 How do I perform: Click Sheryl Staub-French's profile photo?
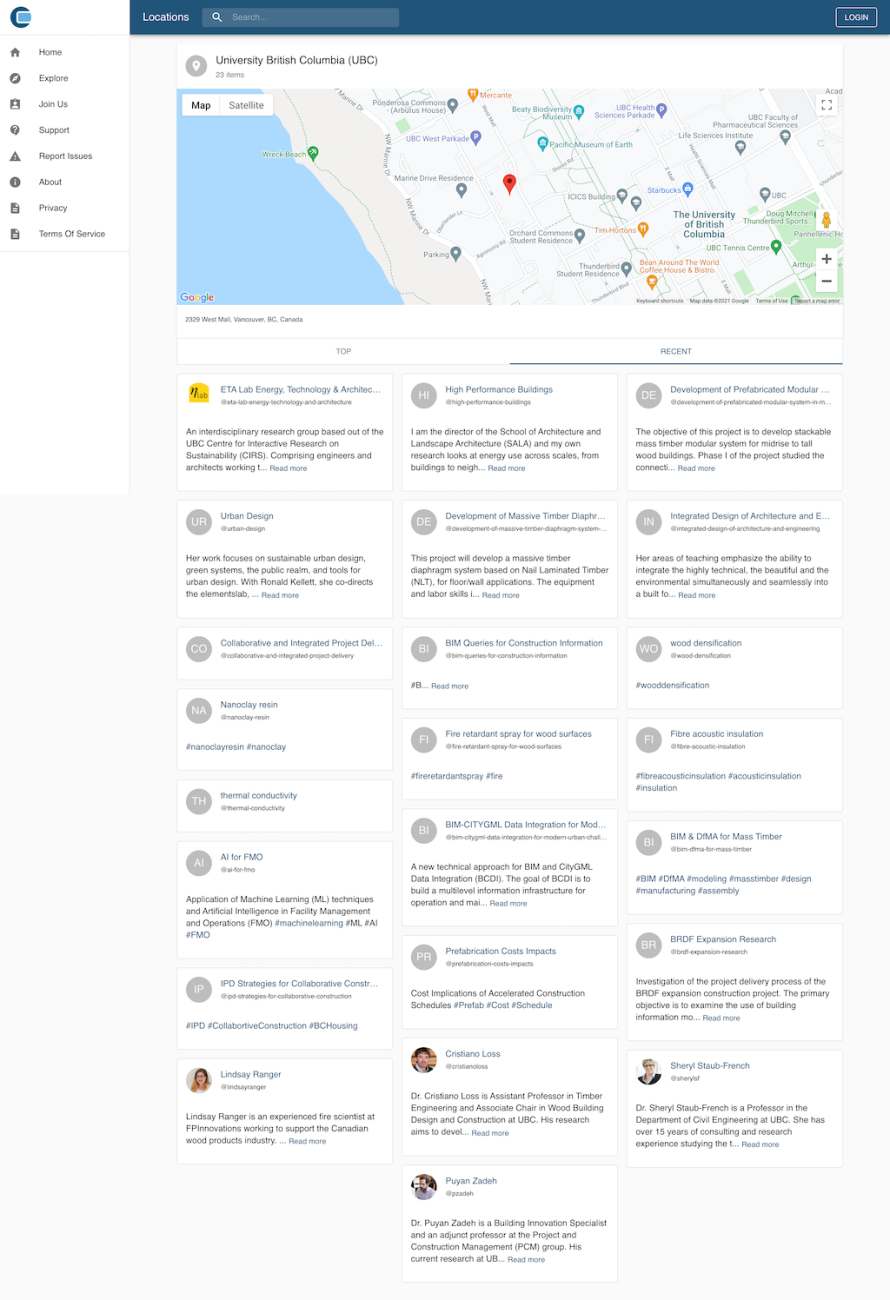click(x=649, y=1071)
